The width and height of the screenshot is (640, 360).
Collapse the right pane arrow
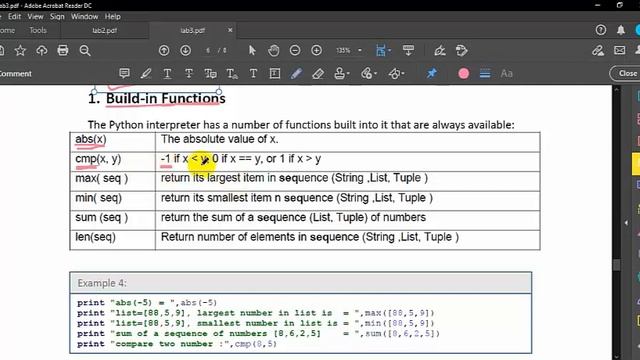tap(626, 223)
